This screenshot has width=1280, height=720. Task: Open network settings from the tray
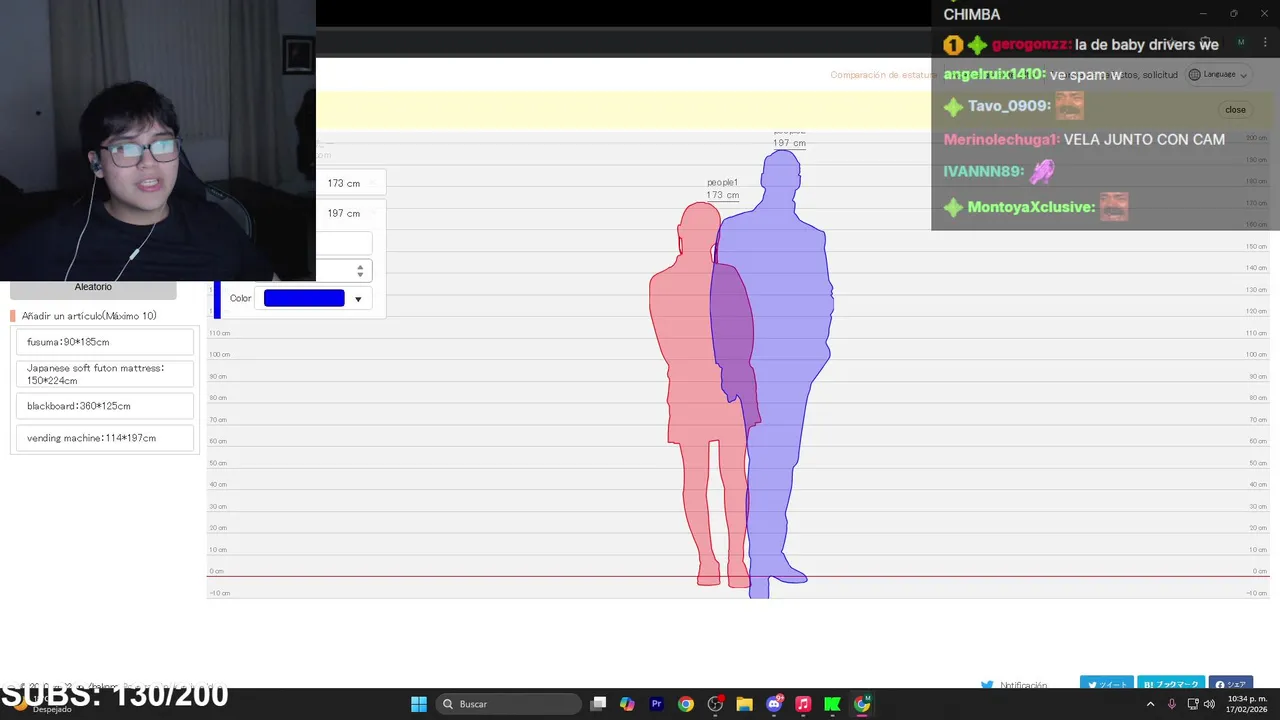click(1193, 704)
